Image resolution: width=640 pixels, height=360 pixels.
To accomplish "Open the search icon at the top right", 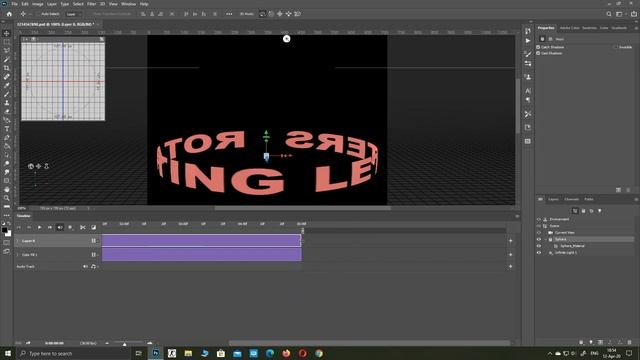I will tap(609, 14).
